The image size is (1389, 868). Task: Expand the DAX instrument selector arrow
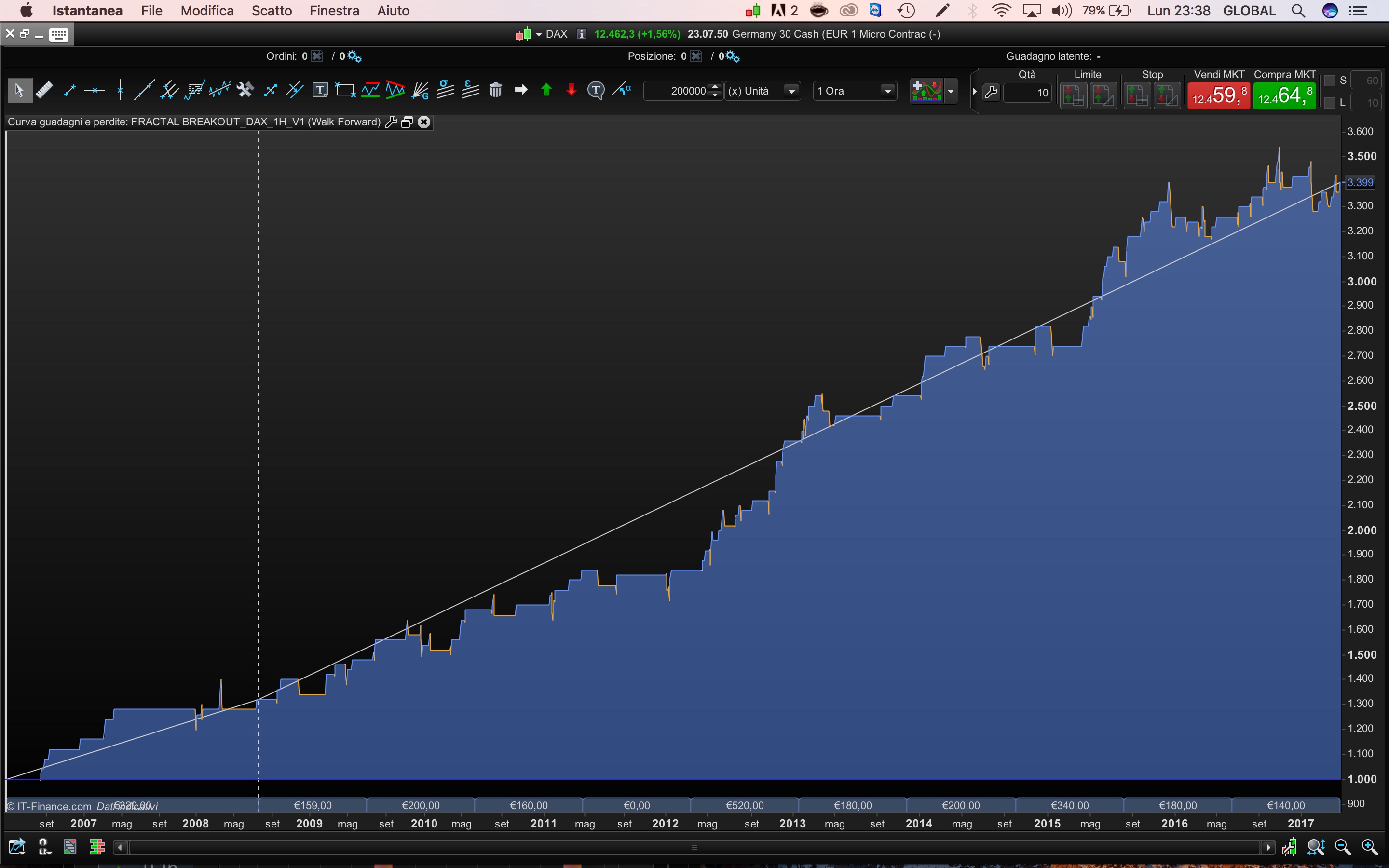coord(538,34)
